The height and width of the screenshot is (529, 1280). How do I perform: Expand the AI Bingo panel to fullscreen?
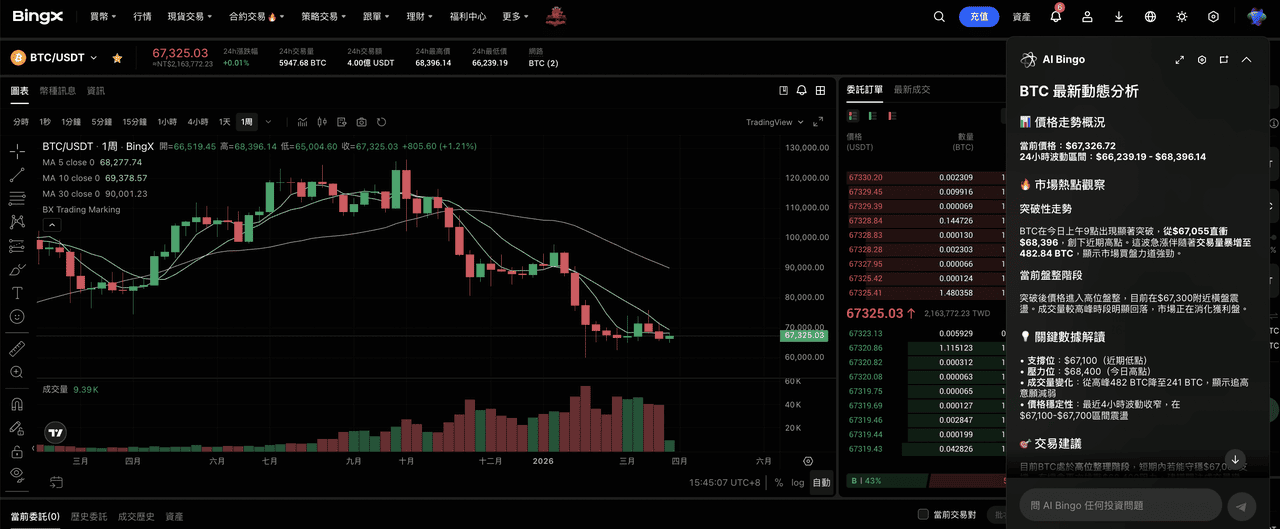point(1180,60)
